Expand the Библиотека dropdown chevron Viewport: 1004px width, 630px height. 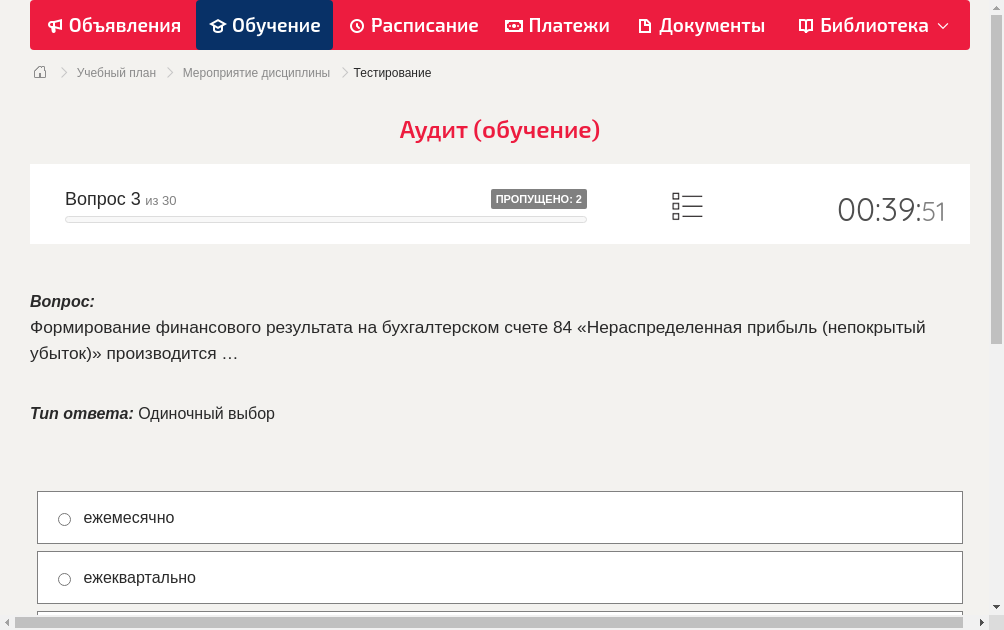[945, 25]
